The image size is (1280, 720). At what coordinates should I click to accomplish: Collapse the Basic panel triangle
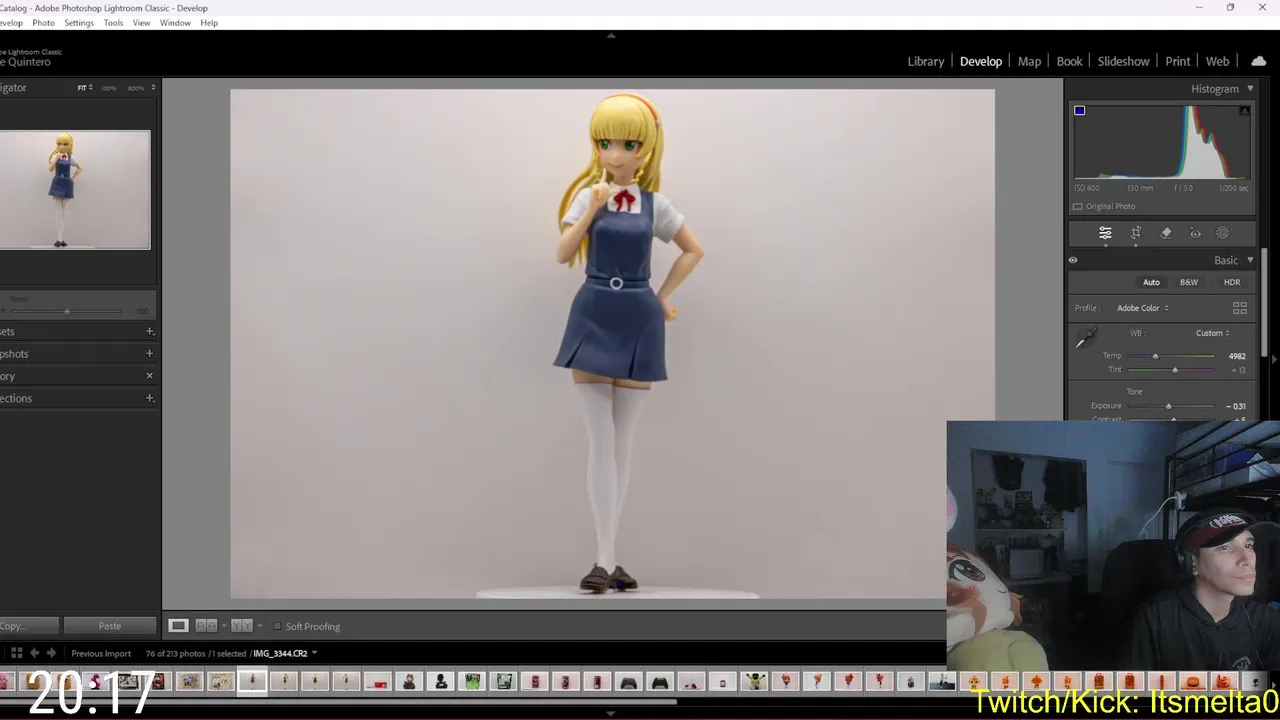[1250, 260]
